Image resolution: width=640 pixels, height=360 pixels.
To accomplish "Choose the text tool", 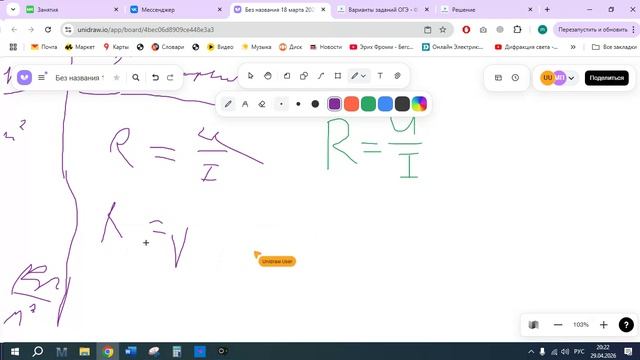I will pos(380,76).
